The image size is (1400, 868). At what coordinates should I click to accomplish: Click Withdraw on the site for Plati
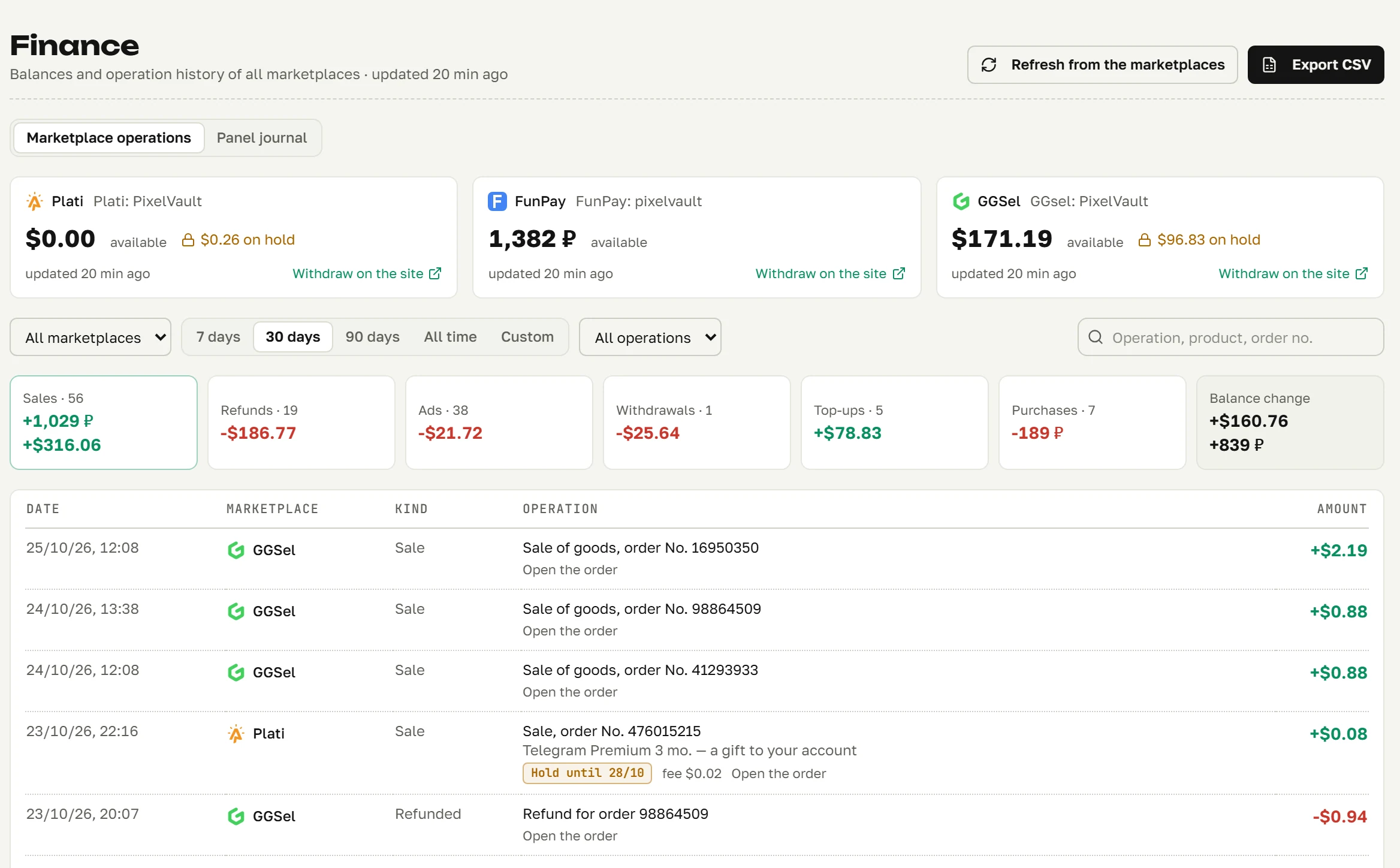click(367, 273)
